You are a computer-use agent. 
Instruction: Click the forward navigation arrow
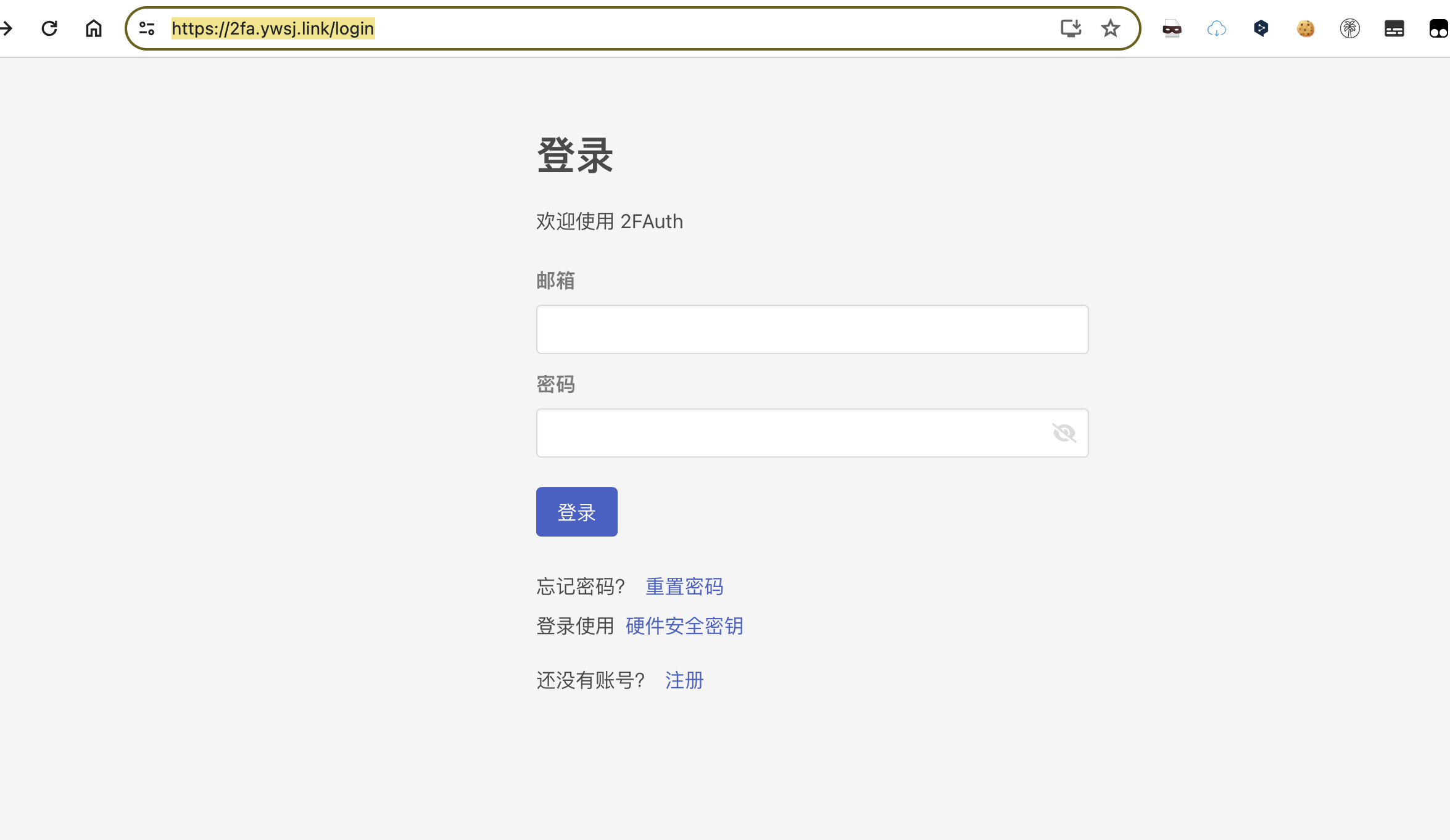[6, 28]
